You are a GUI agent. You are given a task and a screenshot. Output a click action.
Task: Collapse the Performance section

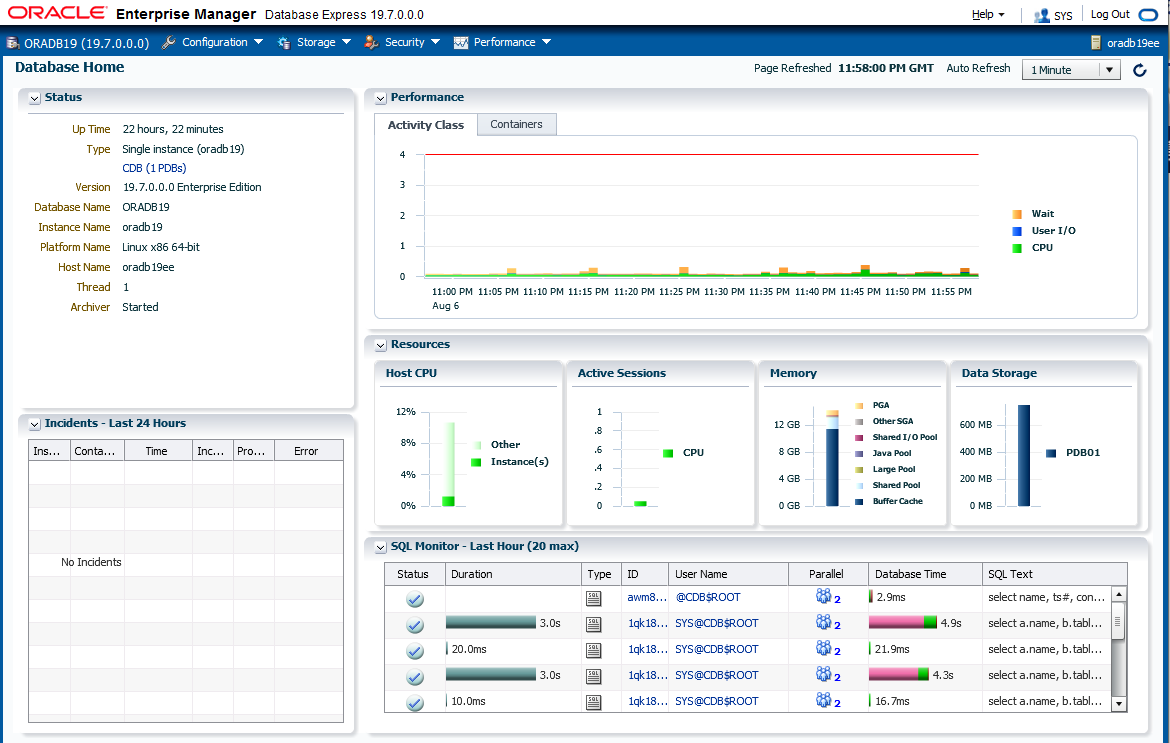point(380,97)
